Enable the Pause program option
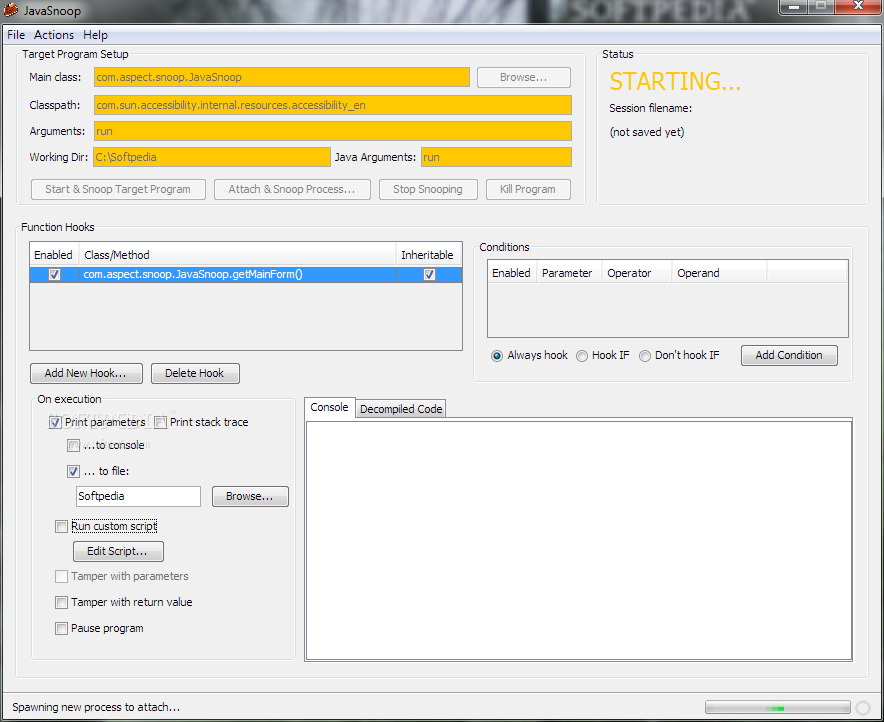884x722 pixels. pyautogui.click(x=61, y=628)
